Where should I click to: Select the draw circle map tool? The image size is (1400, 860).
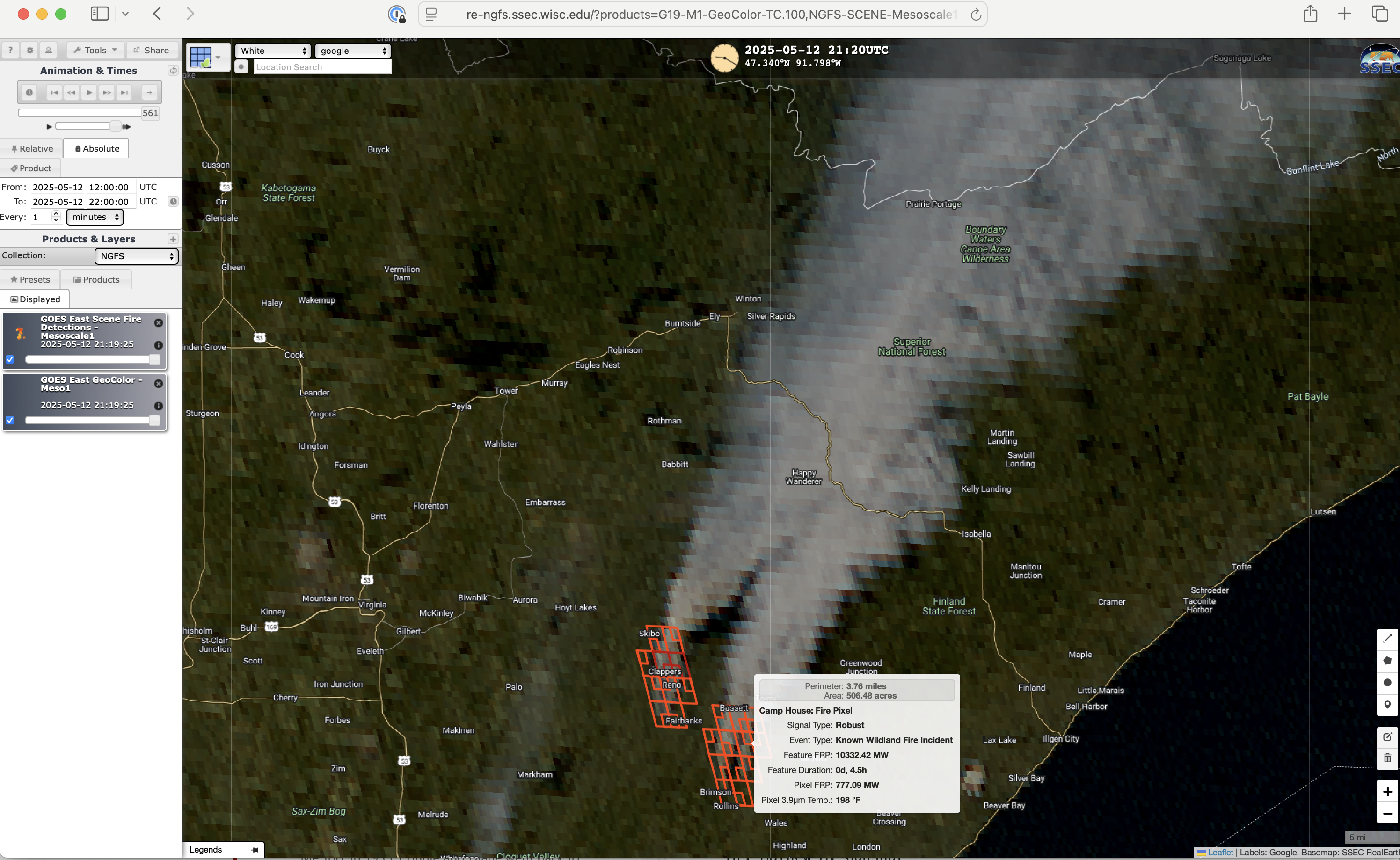point(1387,683)
